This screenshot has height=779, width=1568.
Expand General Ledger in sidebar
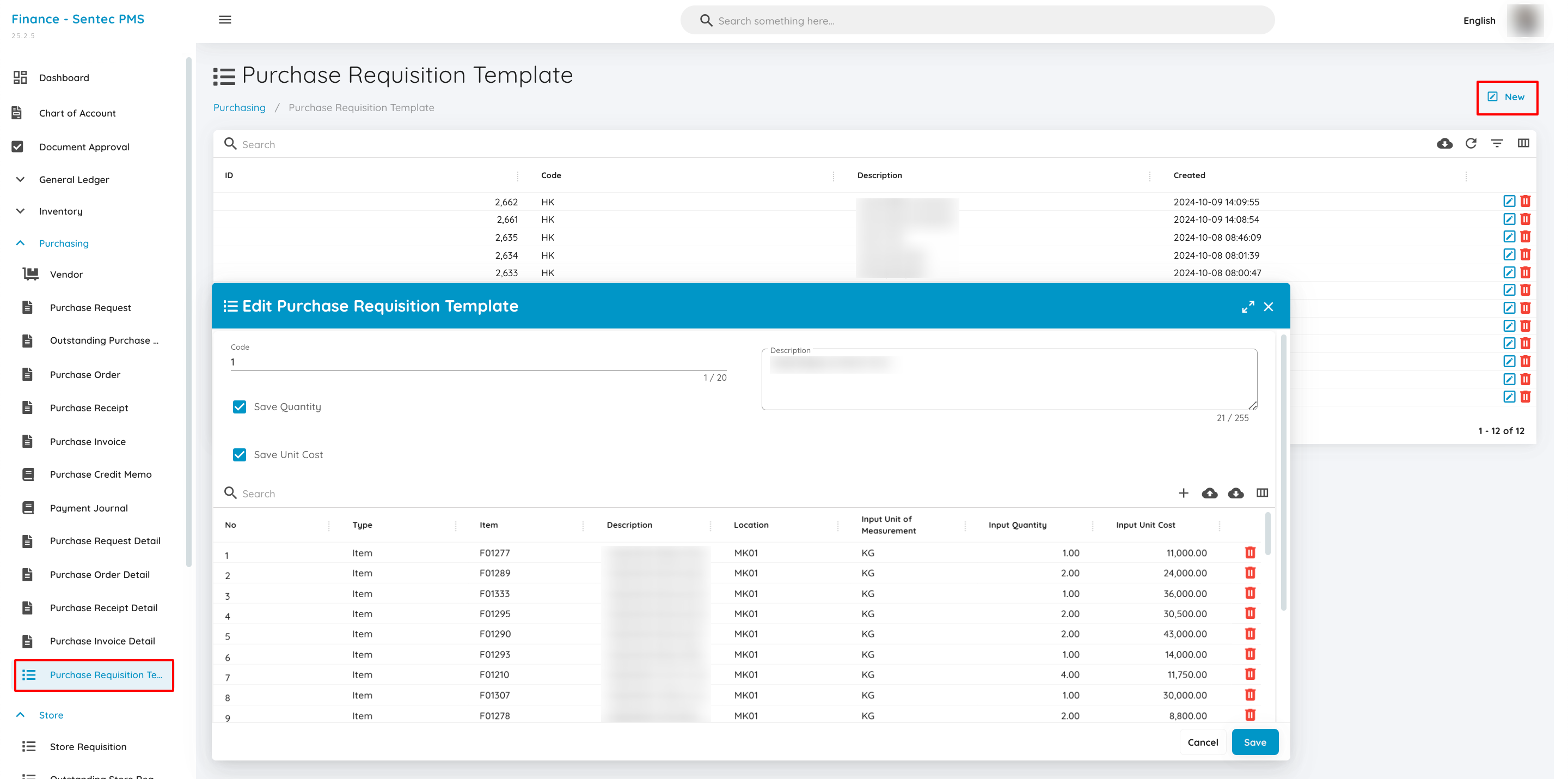coord(74,180)
